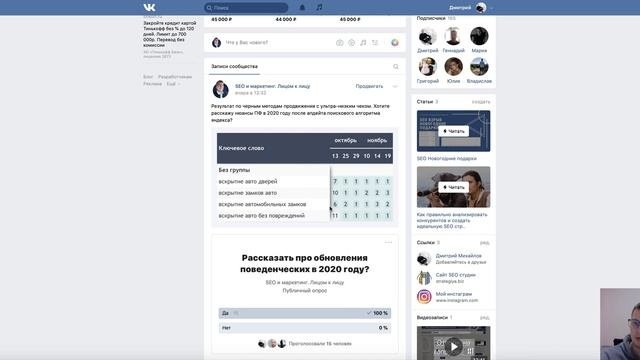This screenshot has height=360, width=640.
Task: Open the 'Разработчикам' footer link
Action: coord(175,77)
